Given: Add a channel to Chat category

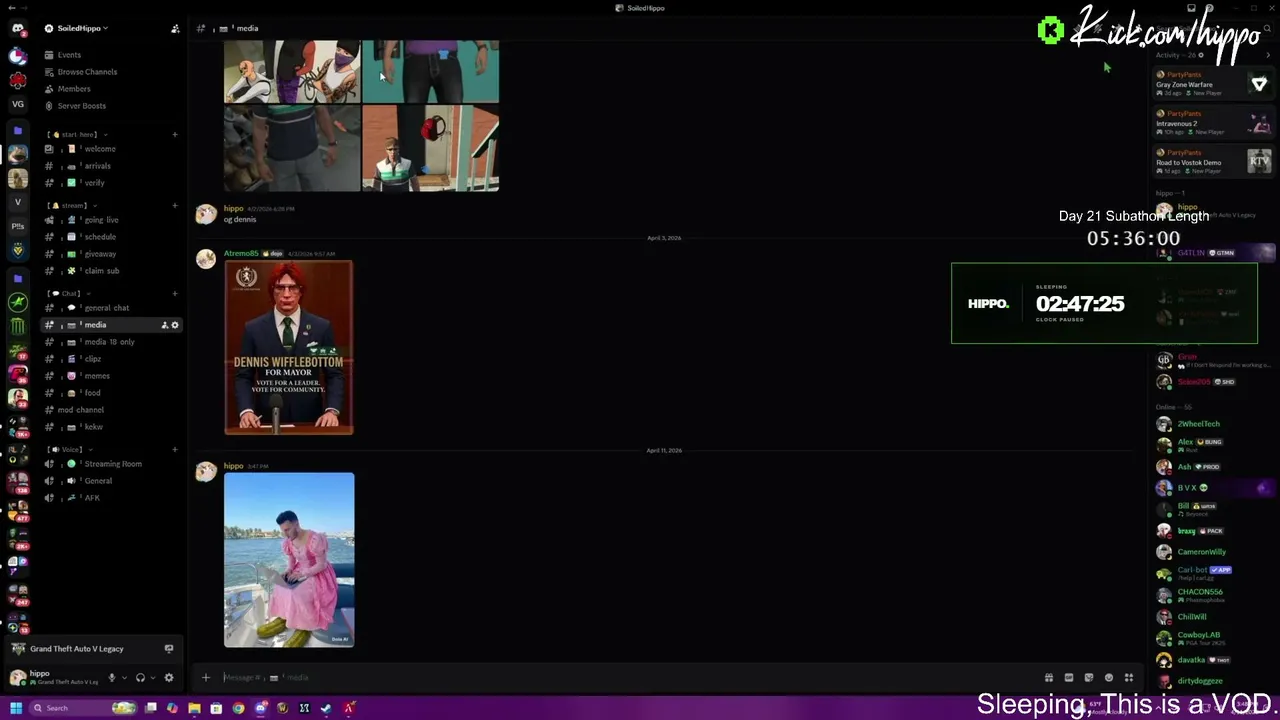Looking at the screenshot, I should (x=174, y=293).
